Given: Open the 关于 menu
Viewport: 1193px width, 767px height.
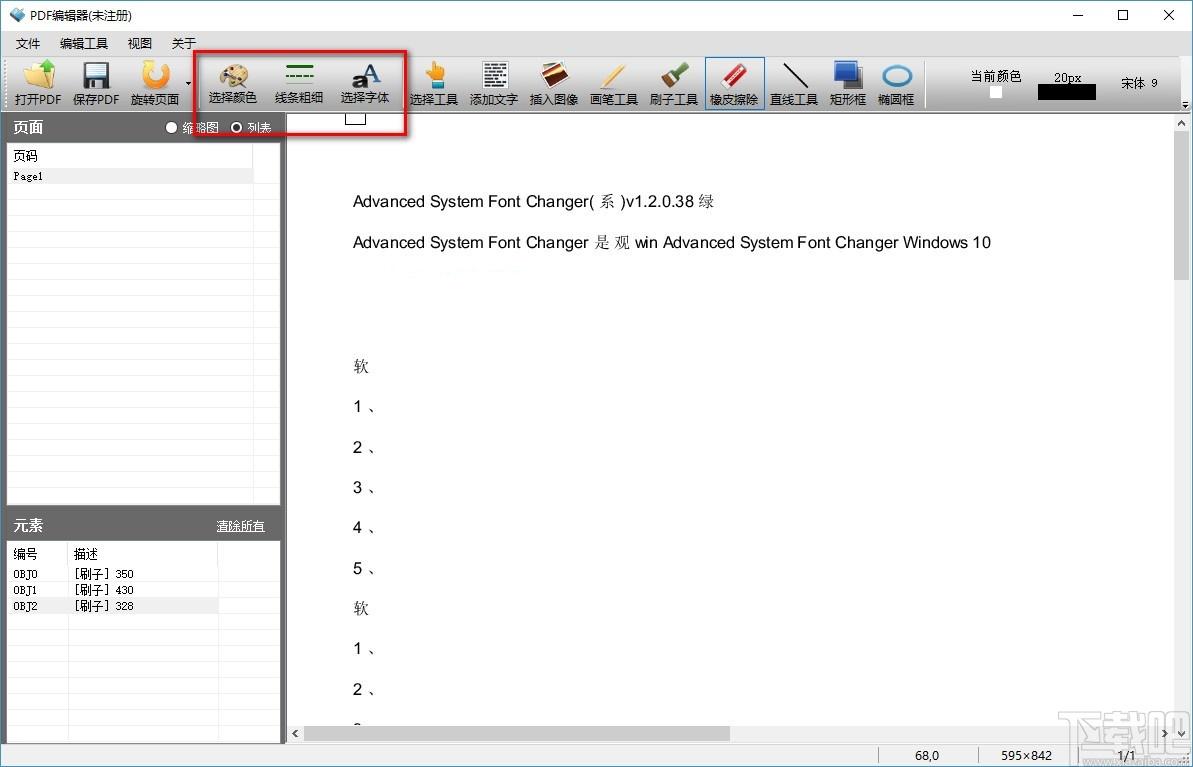Looking at the screenshot, I should click(x=183, y=43).
